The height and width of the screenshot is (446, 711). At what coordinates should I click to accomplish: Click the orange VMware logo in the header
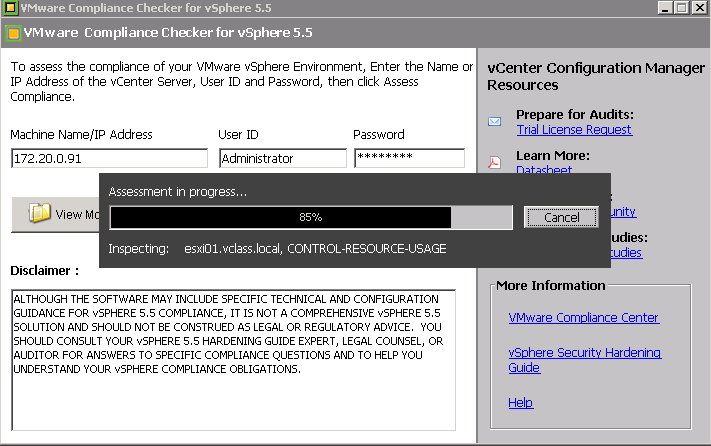pos(13,33)
